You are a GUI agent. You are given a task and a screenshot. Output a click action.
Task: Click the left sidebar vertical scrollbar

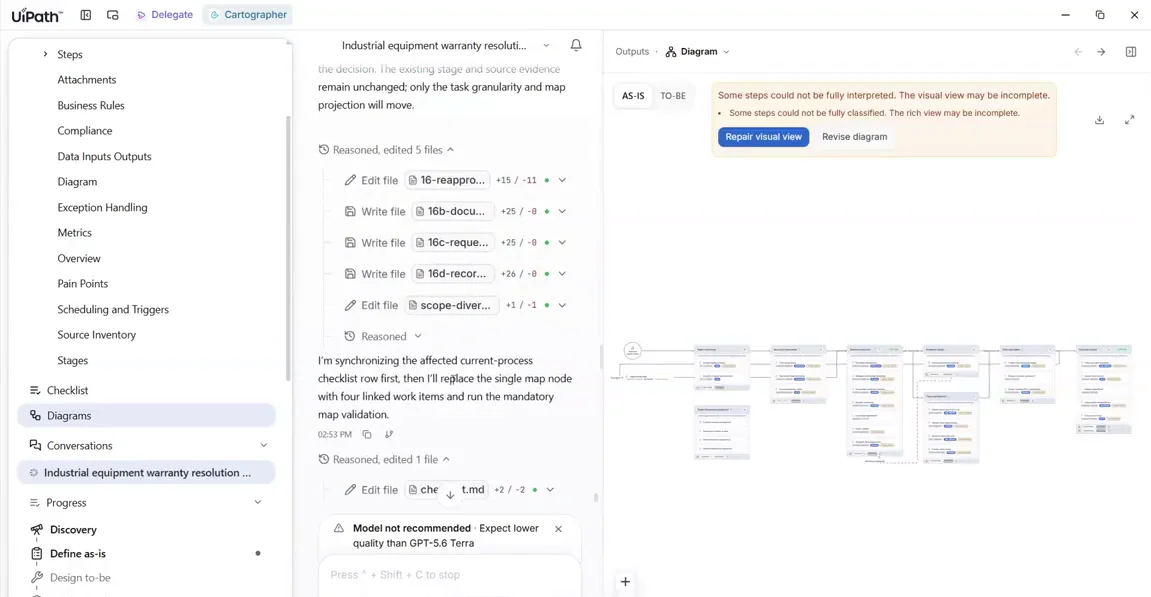pyautogui.click(x=288, y=246)
